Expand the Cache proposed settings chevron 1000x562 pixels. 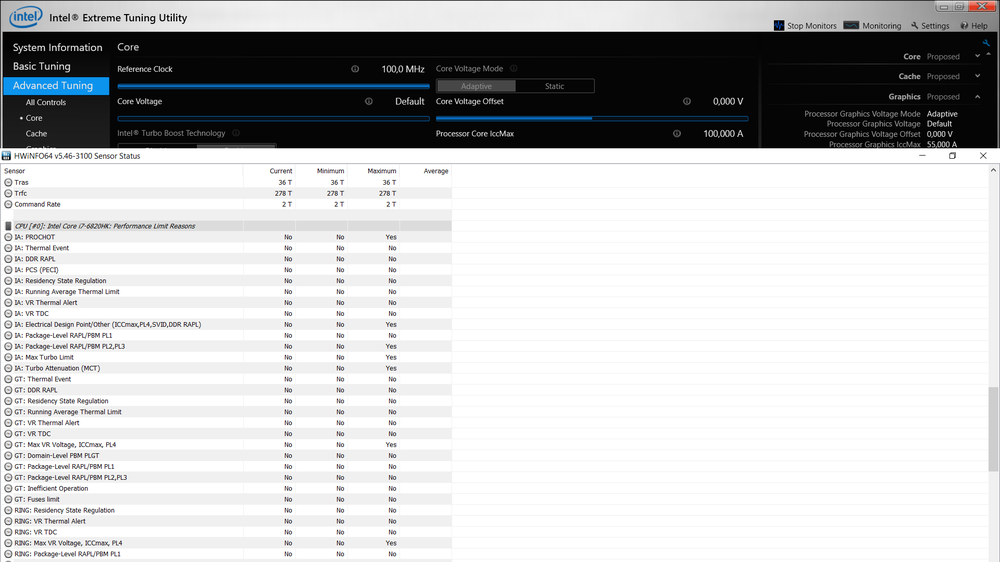click(x=975, y=77)
